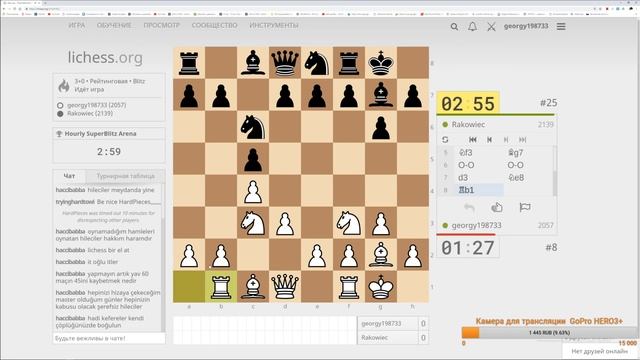Open the hamburger menu icon
The height and width of the screenshot is (360, 640).
click(561, 27)
